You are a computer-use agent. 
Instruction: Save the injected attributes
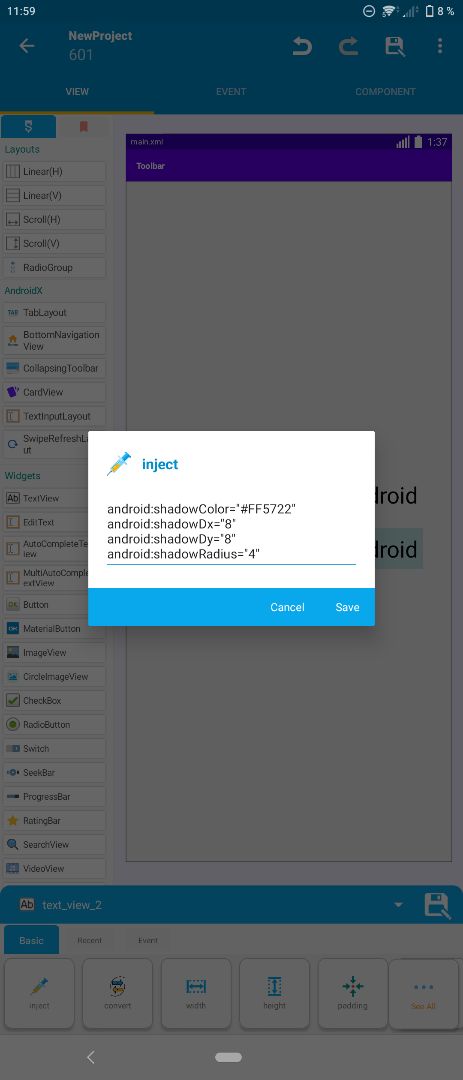(x=347, y=607)
